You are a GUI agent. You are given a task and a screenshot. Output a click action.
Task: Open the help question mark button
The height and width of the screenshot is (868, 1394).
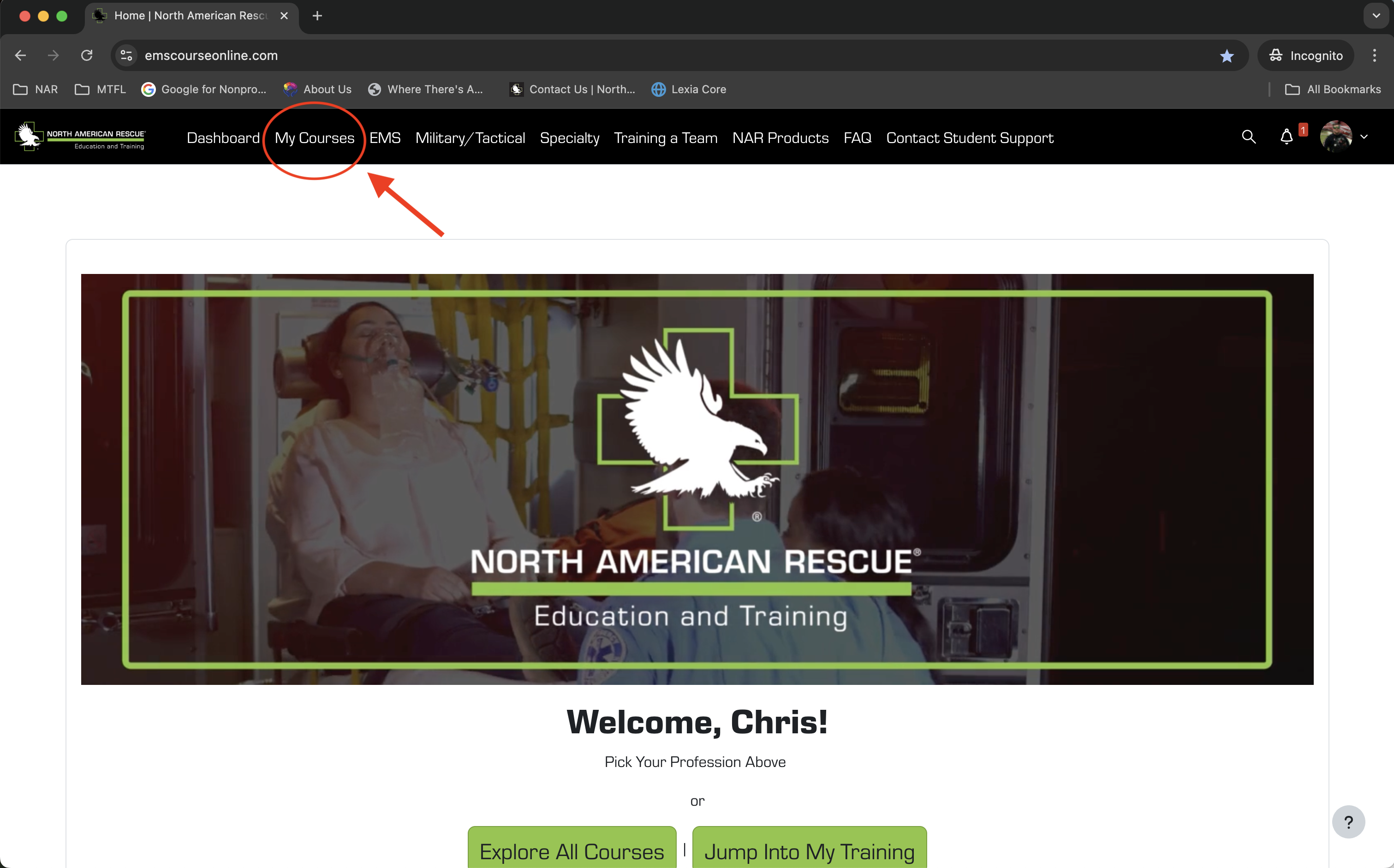(1348, 821)
